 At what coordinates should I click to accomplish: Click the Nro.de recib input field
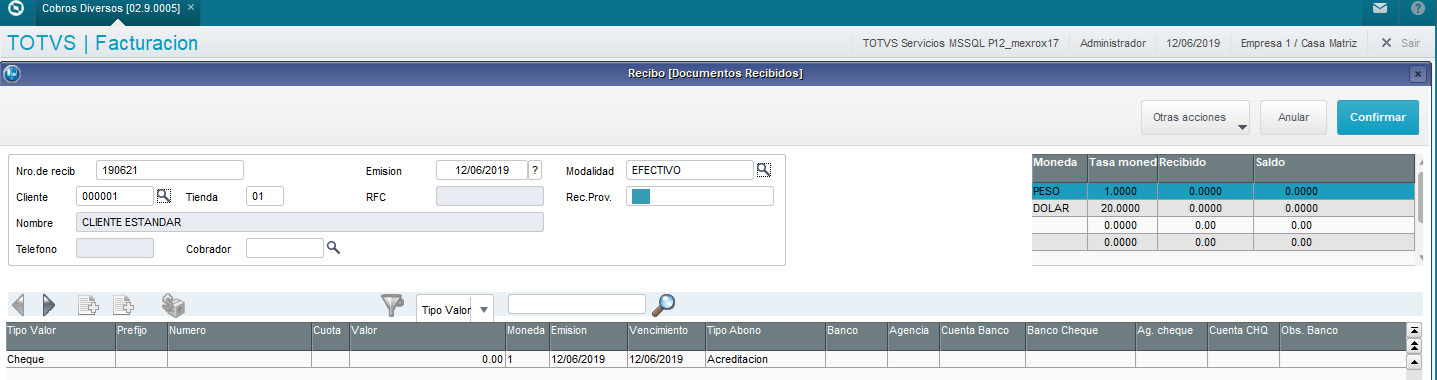(x=170, y=170)
